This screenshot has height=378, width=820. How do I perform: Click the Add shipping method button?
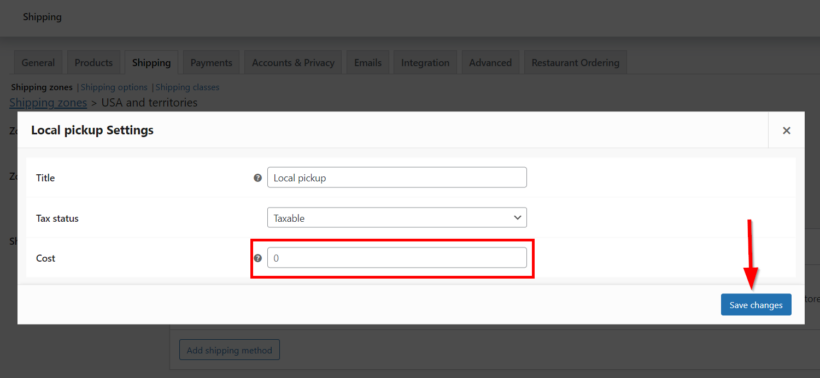229,350
